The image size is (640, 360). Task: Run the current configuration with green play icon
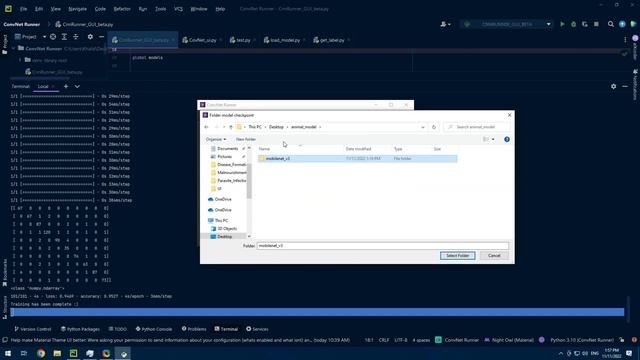click(562, 24)
